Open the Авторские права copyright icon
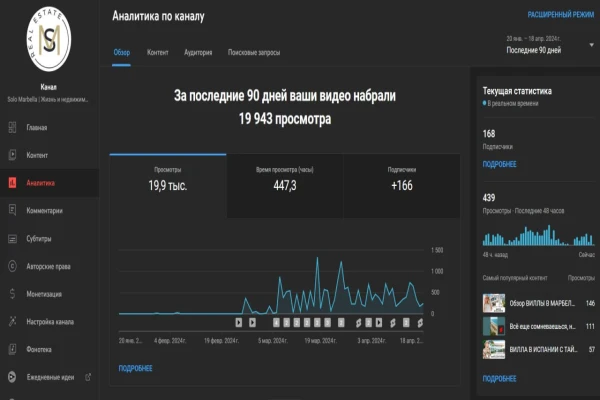600x400 pixels. tap(12, 266)
